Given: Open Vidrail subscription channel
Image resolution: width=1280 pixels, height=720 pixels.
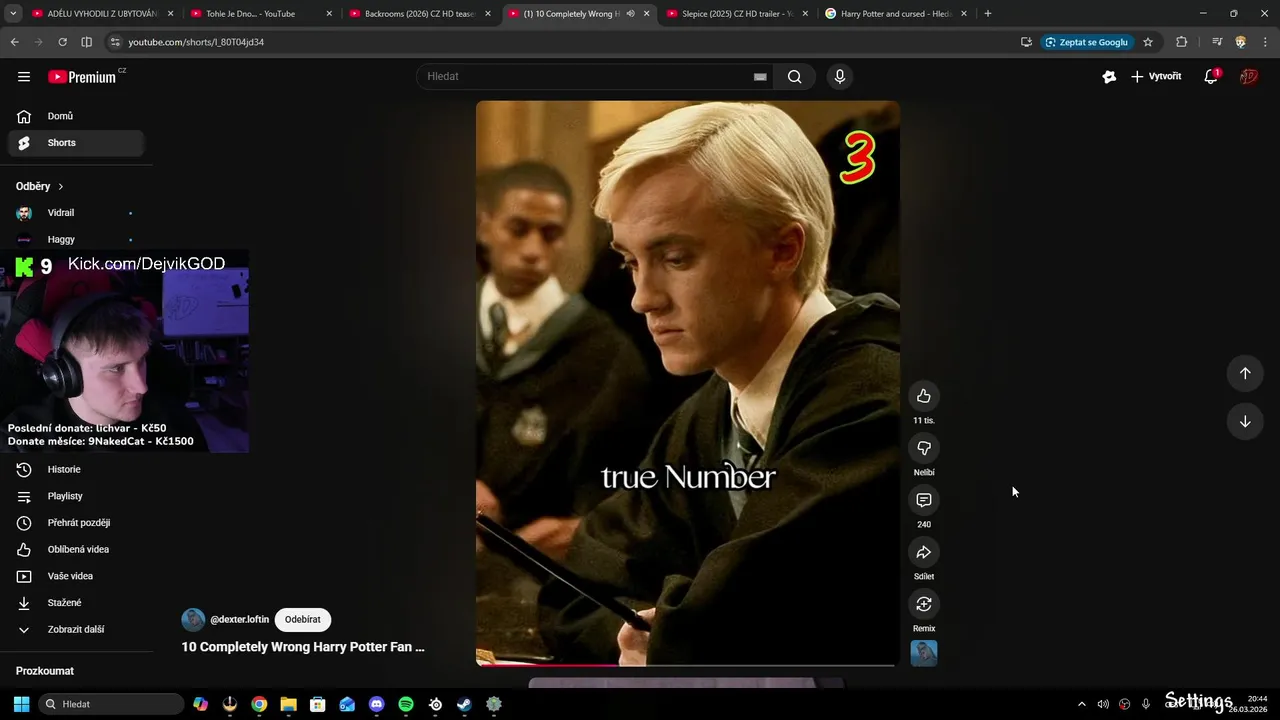Looking at the screenshot, I should click(76, 213).
